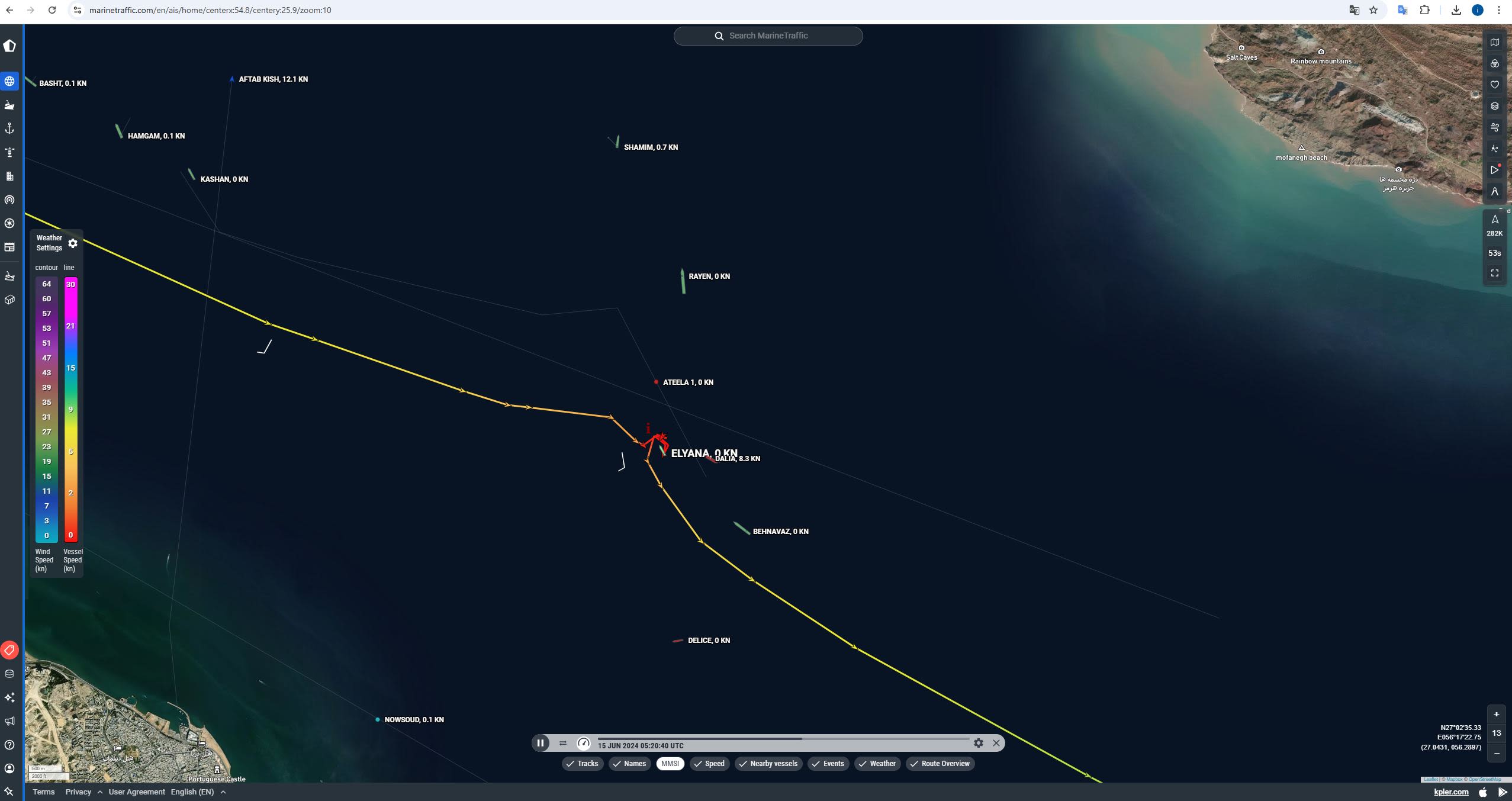Click the playback timeline progress bar
The image size is (1512, 801).
click(x=783, y=739)
